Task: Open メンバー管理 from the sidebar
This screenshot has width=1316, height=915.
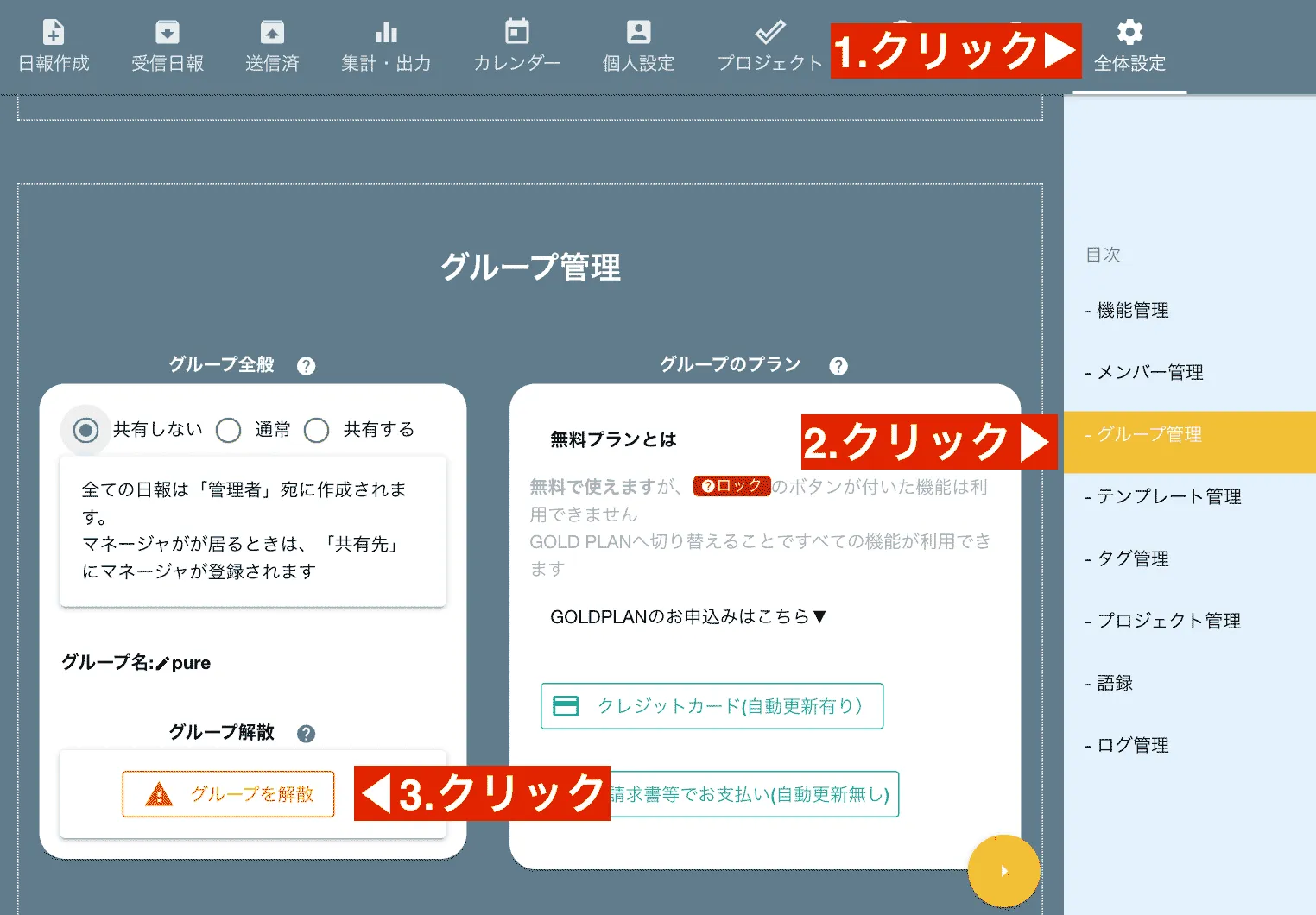Action: click(1146, 372)
